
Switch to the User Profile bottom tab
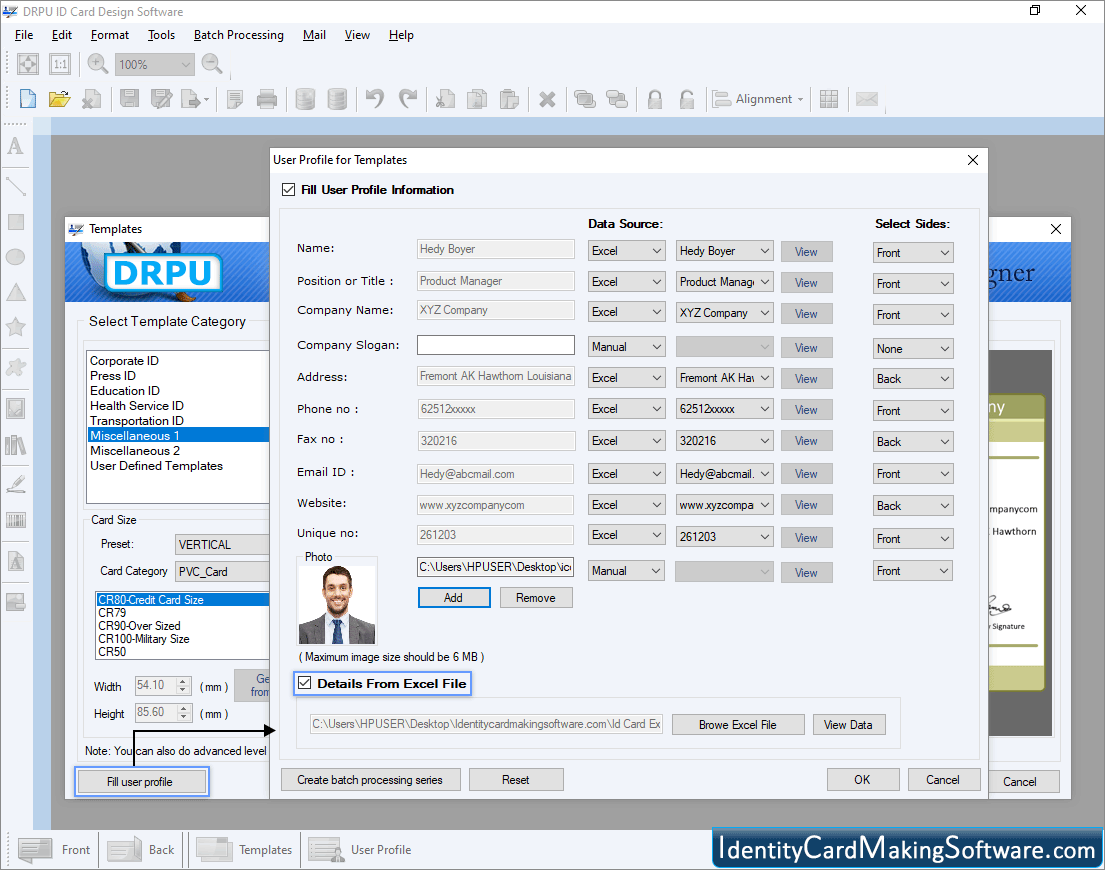click(x=360, y=850)
